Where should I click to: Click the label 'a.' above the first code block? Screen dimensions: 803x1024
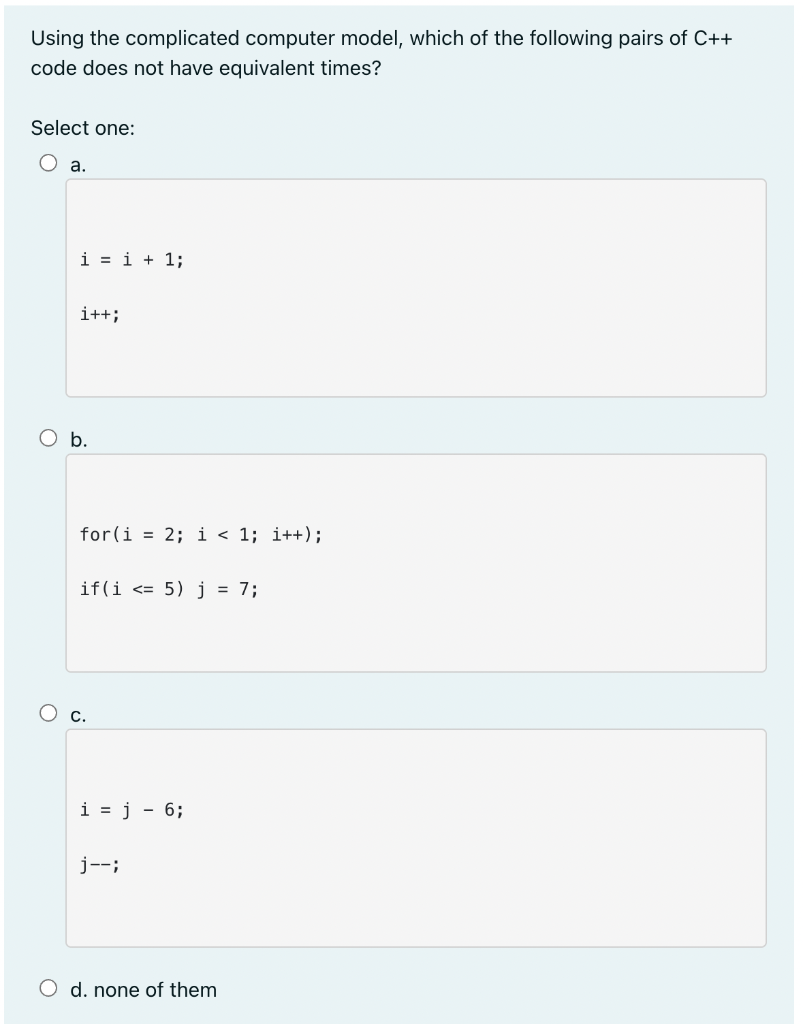pyautogui.click(x=76, y=165)
